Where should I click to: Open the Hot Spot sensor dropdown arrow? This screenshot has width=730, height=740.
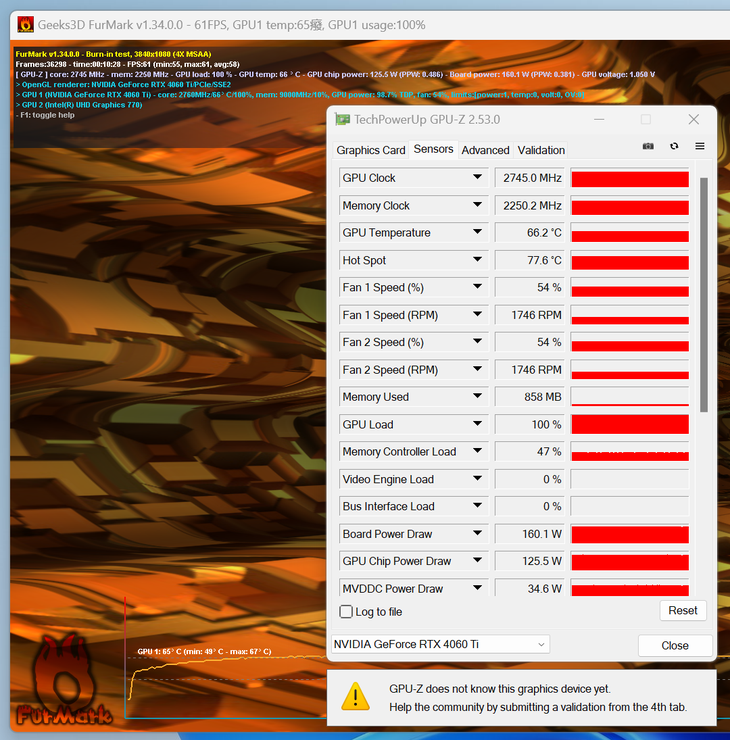tap(478, 260)
